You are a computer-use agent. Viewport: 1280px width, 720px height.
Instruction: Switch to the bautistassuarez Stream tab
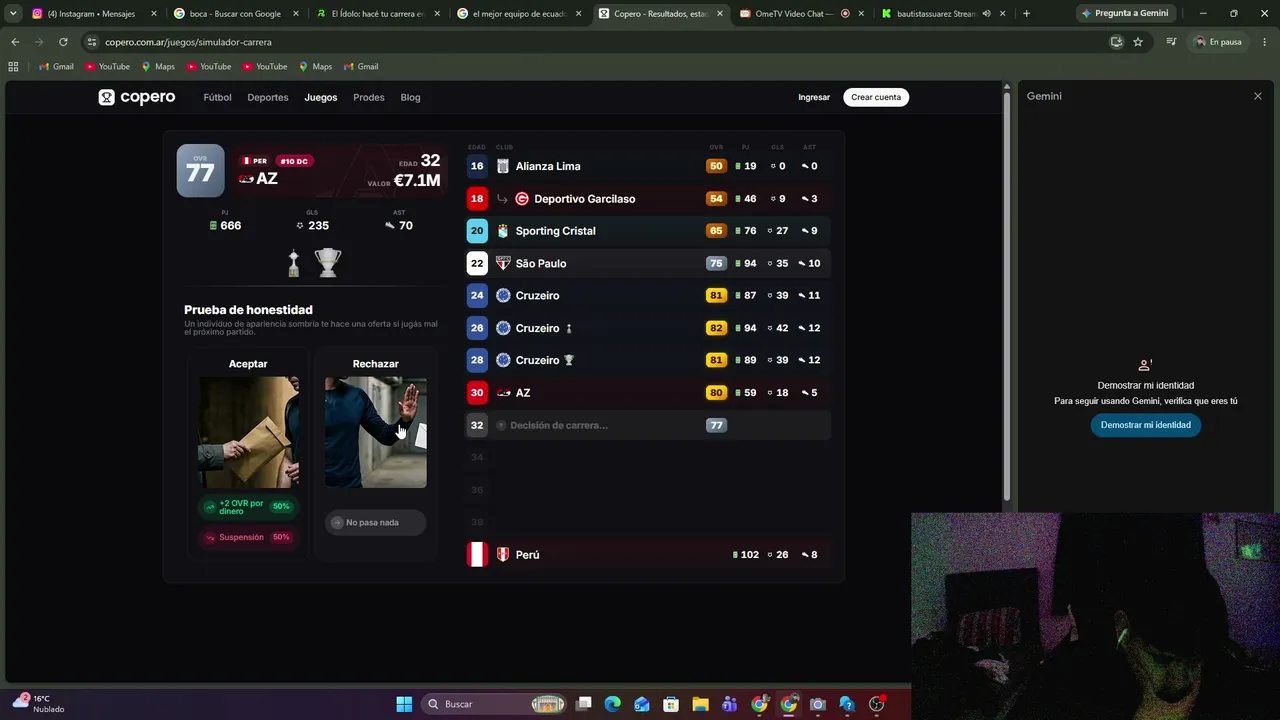[x=945, y=14]
